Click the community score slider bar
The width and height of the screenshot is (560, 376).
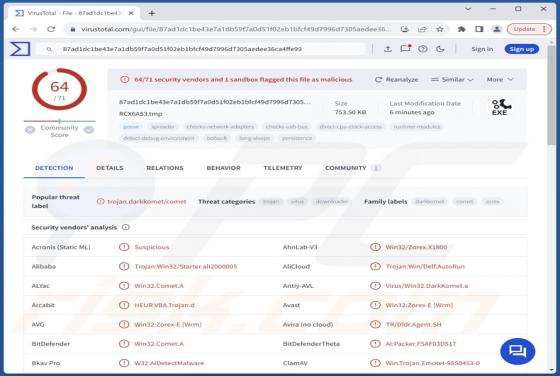click(60, 121)
